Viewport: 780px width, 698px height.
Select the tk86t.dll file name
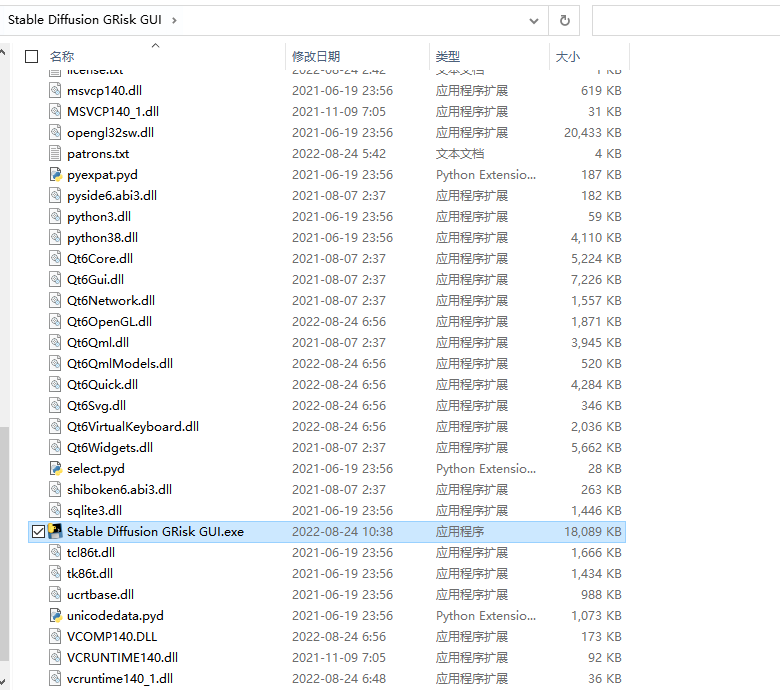pos(90,574)
